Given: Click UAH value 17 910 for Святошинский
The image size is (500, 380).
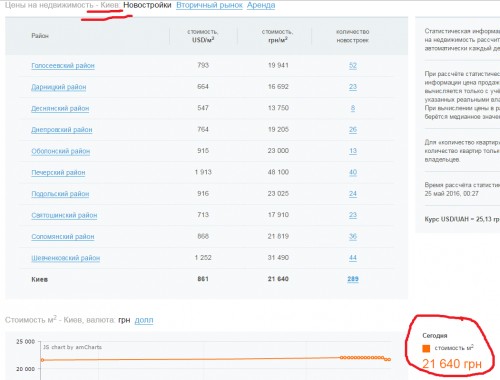Looking at the screenshot, I should (x=278, y=215).
